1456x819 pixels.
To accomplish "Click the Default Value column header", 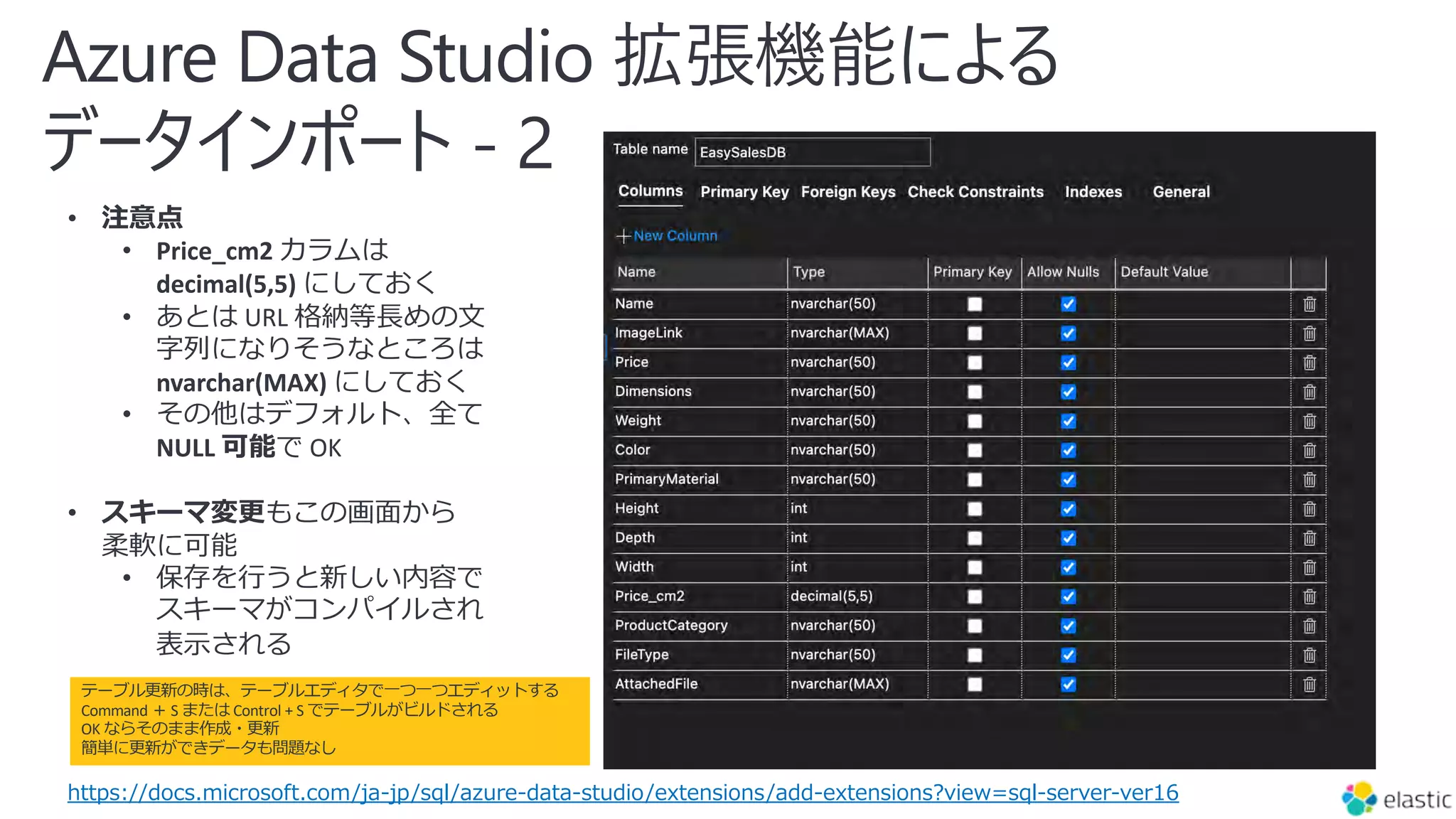I will [x=1203, y=272].
